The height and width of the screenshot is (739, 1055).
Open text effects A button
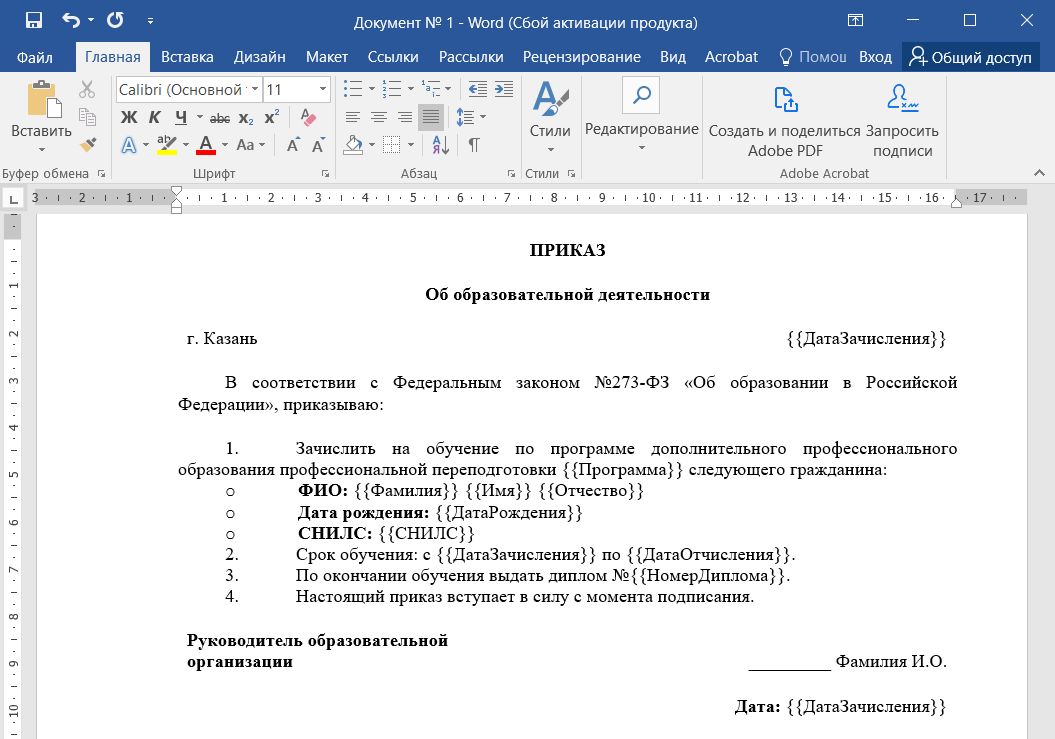[x=129, y=145]
